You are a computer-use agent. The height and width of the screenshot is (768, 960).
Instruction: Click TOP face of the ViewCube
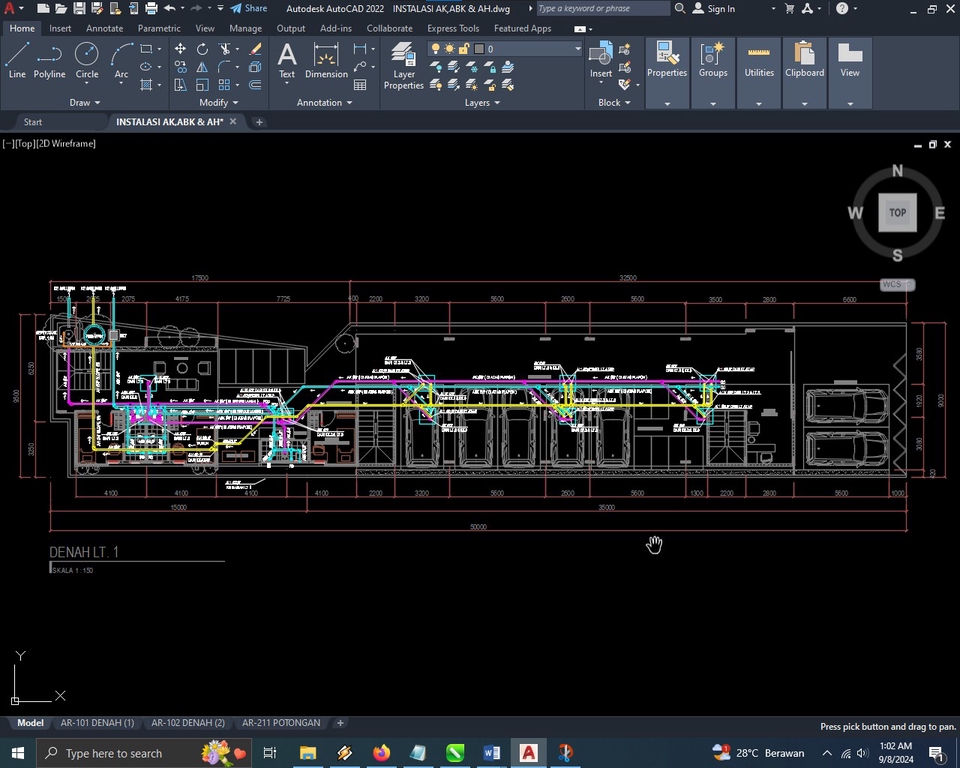click(x=897, y=213)
